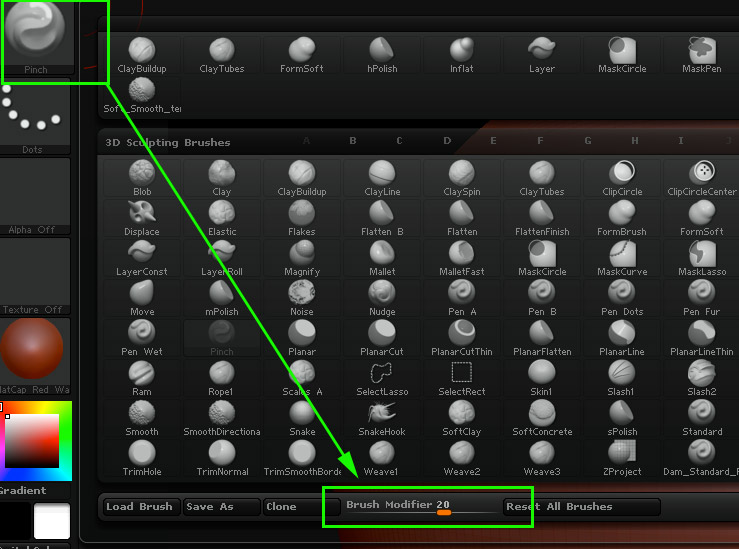The image size is (739, 549).
Task: Choose the ClaySpin brush
Action: 461,178
